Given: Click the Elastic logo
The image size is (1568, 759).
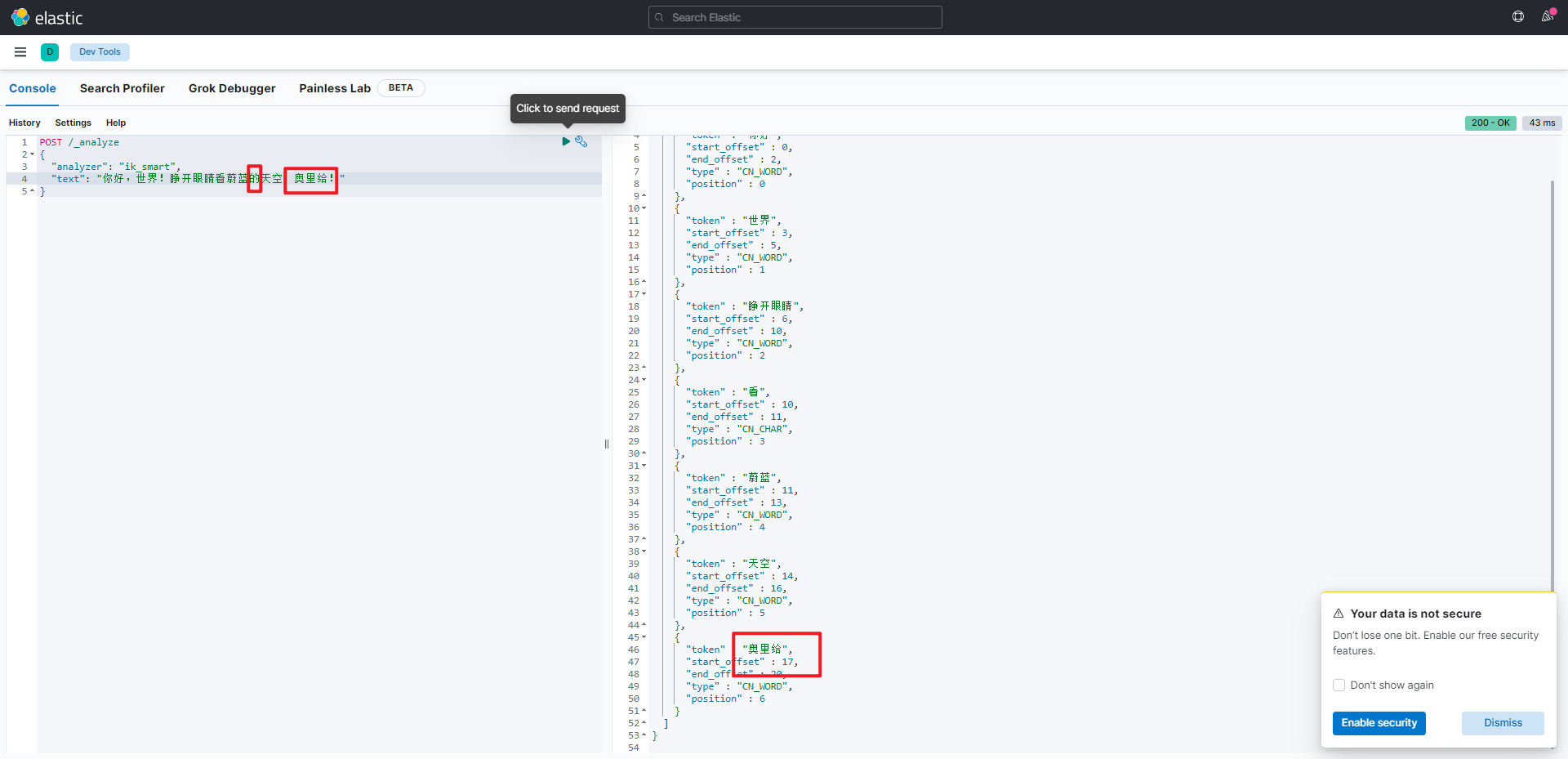Looking at the screenshot, I should [47, 17].
